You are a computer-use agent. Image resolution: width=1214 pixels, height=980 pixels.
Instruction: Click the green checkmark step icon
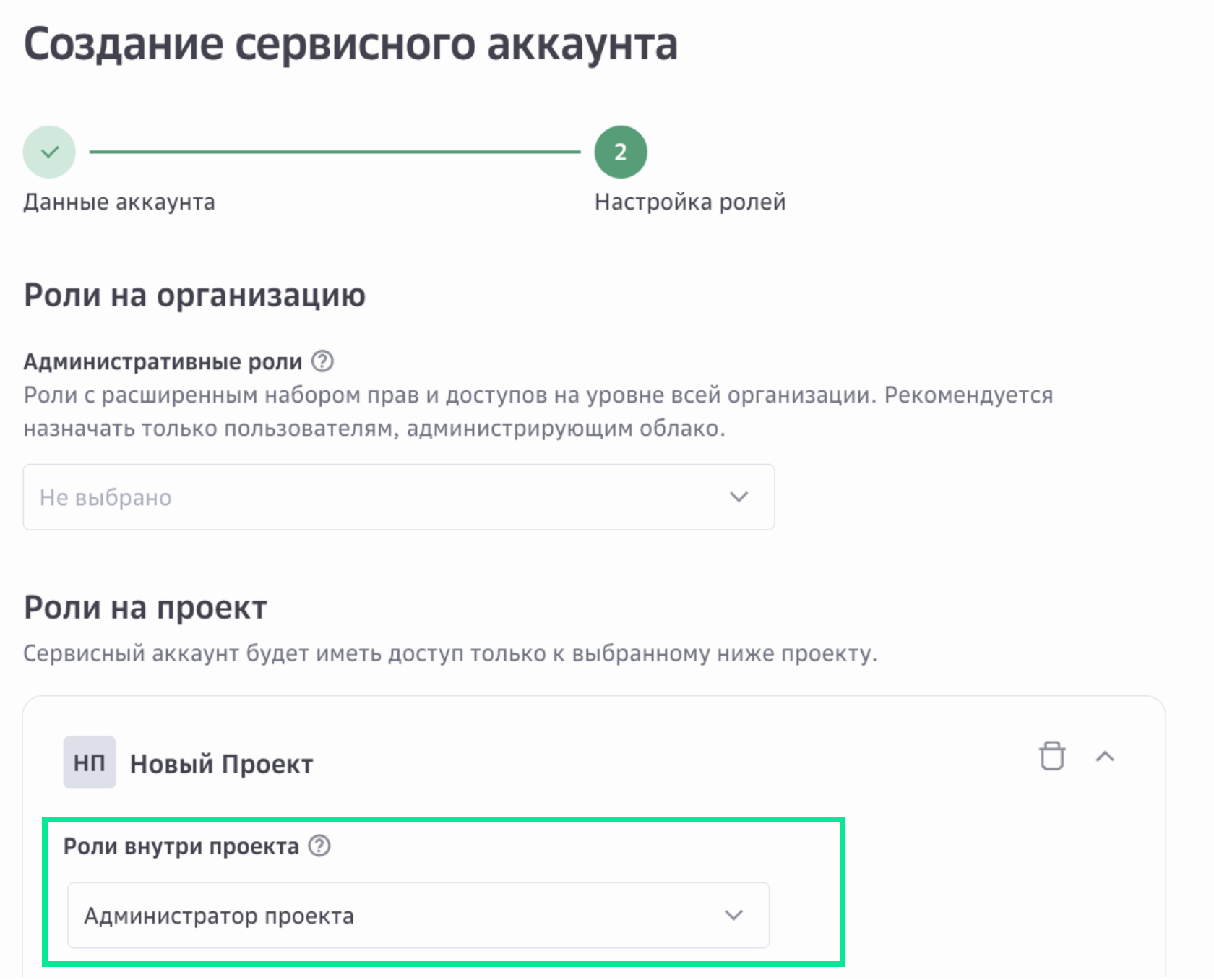pyautogui.click(x=48, y=152)
